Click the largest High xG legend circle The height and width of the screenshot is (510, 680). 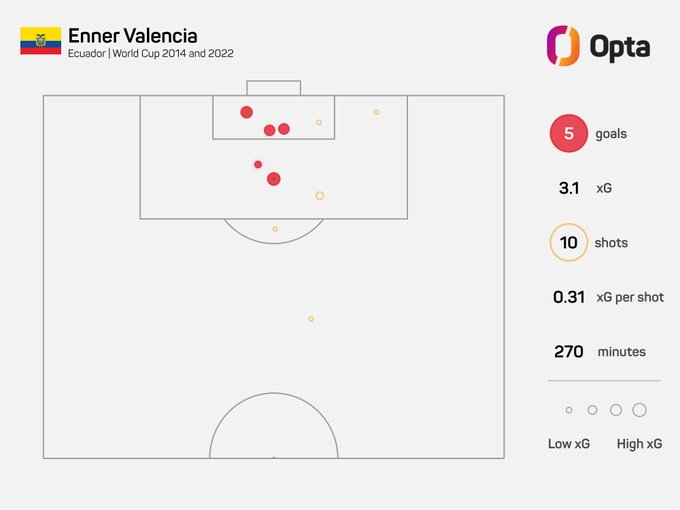tap(639, 410)
